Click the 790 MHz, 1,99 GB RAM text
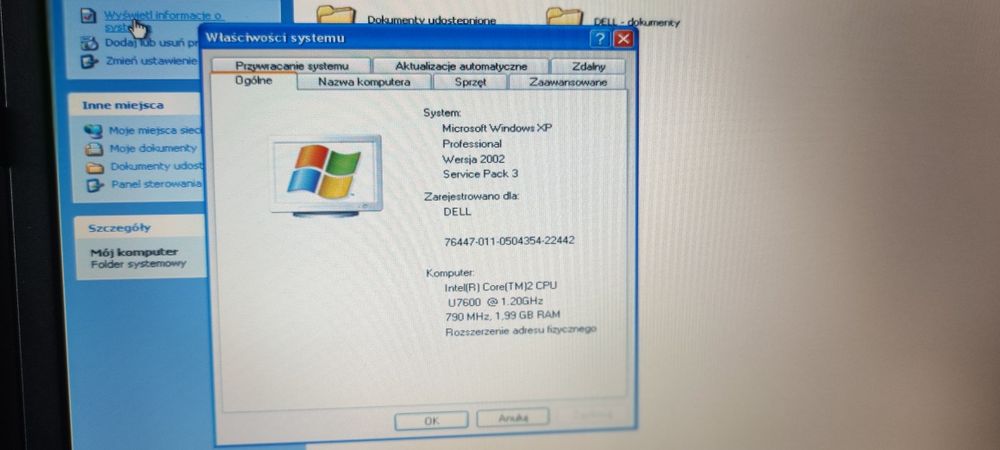 pos(503,316)
